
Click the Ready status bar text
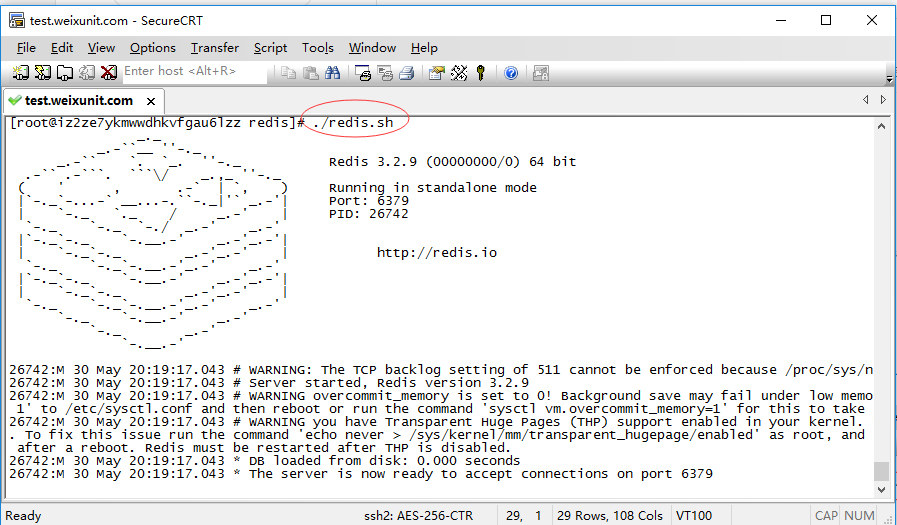tap(23, 516)
